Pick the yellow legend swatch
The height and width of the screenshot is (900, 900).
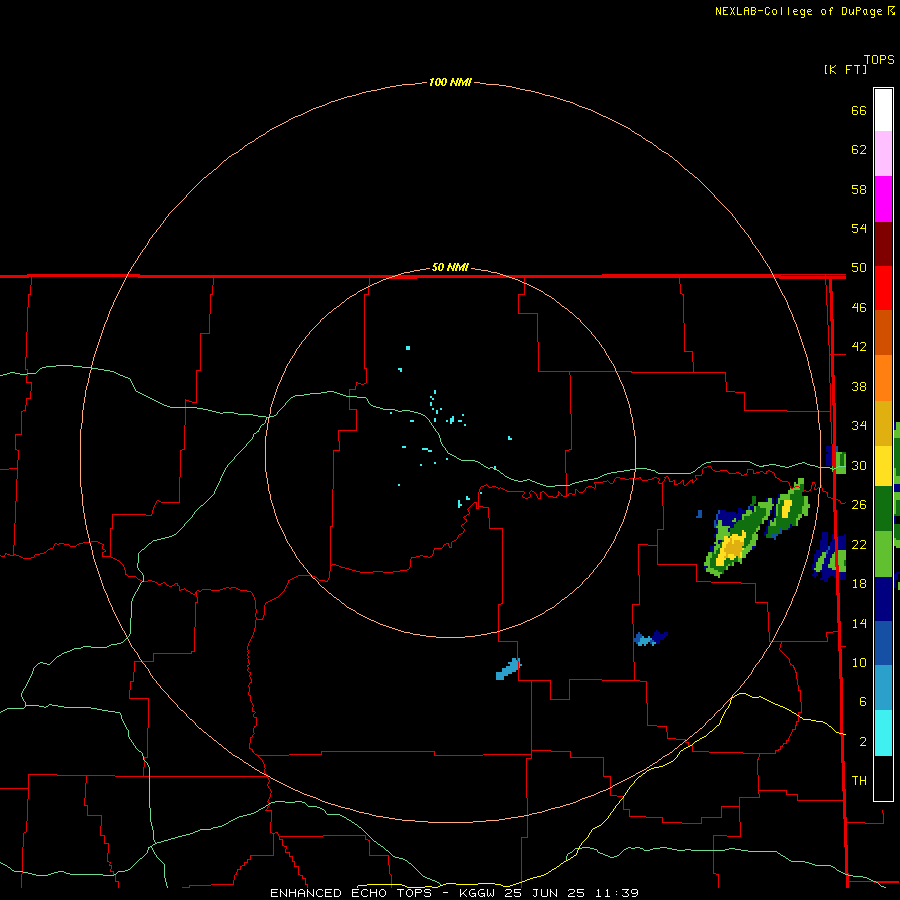[x=883, y=466]
